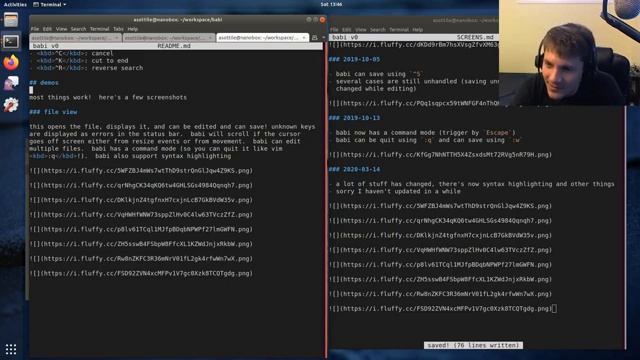
Task: Open File menu in left terminal window
Action: click(35, 29)
